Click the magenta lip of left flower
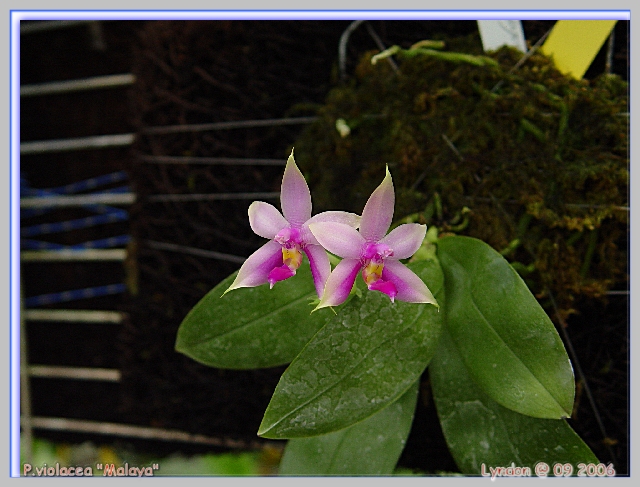The width and height of the screenshot is (640, 487). 281,273
